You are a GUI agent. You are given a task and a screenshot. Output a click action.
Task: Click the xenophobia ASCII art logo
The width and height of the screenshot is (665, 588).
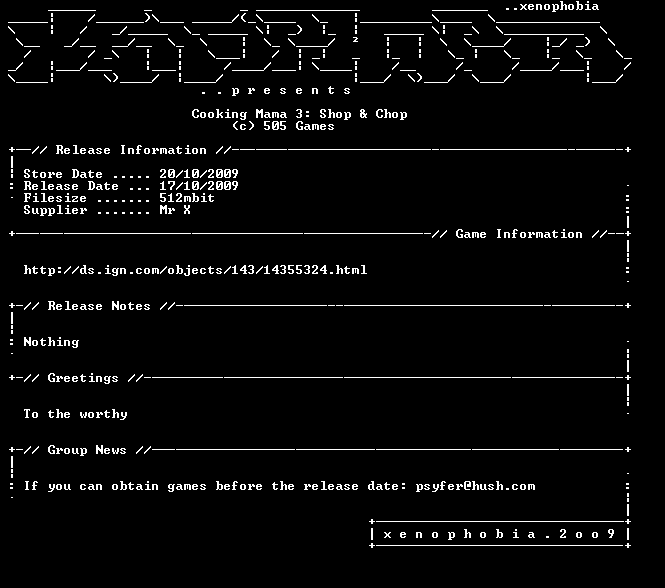[319, 46]
